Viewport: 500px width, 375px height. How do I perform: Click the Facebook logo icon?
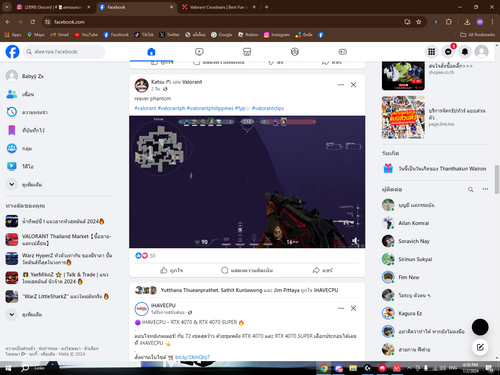[12, 52]
